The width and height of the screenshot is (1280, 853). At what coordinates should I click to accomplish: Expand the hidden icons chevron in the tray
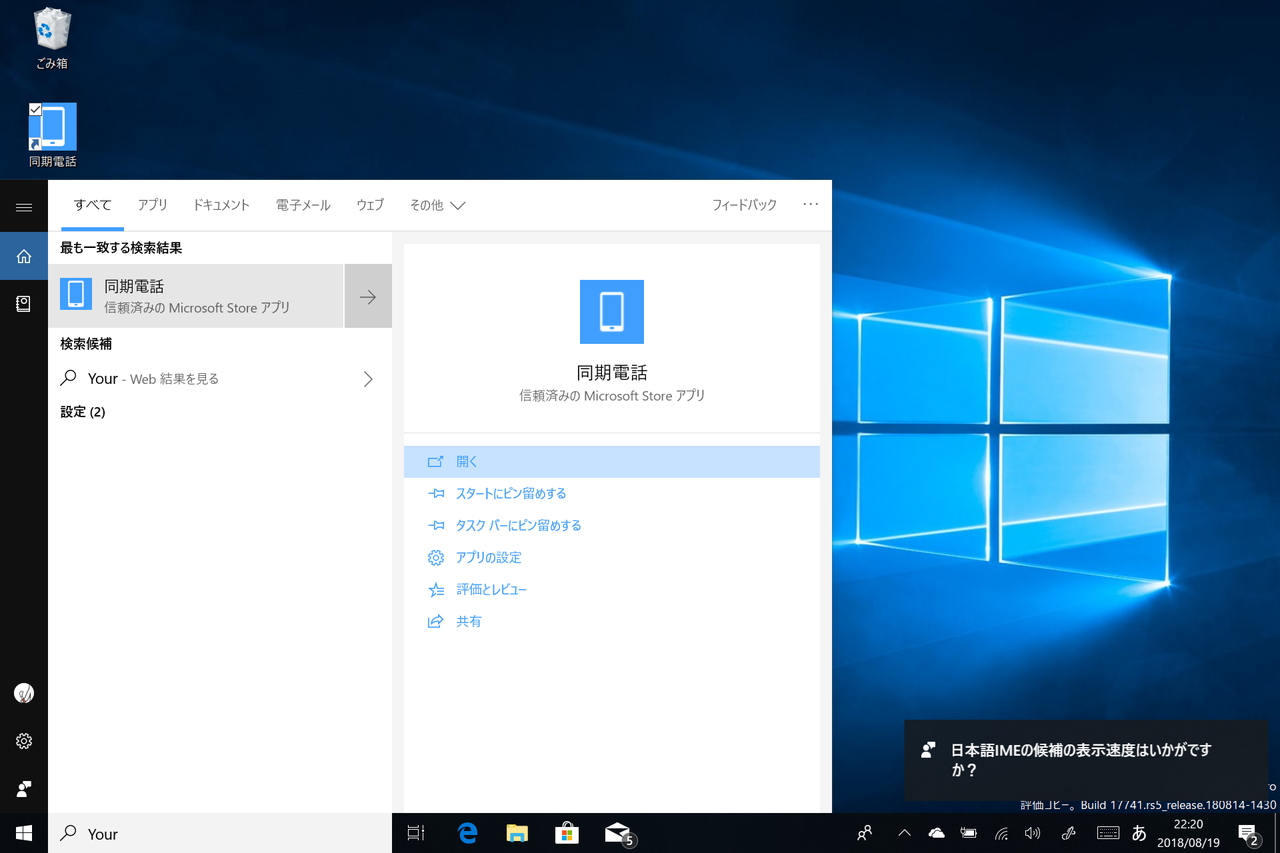click(x=903, y=832)
